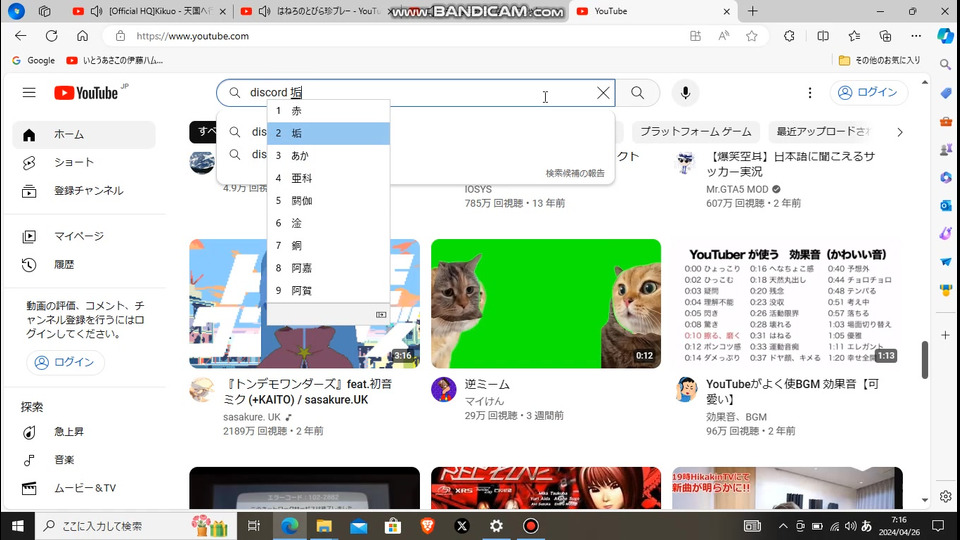Viewport: 960px width, 540px height.
Task: Open ムービー＆TV in the sidebar
Action: point(84,488)
